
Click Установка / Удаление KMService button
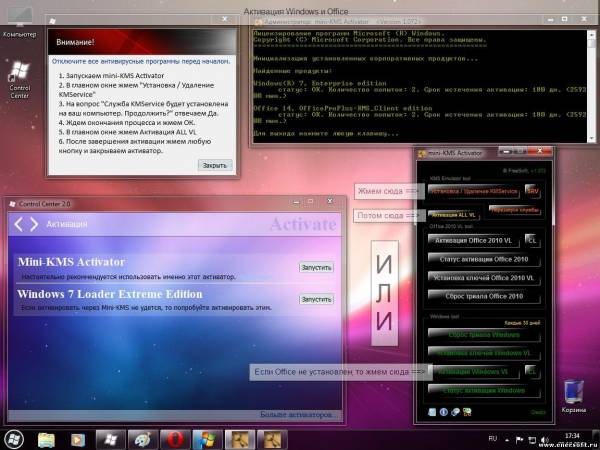click(x=473, y=191)
